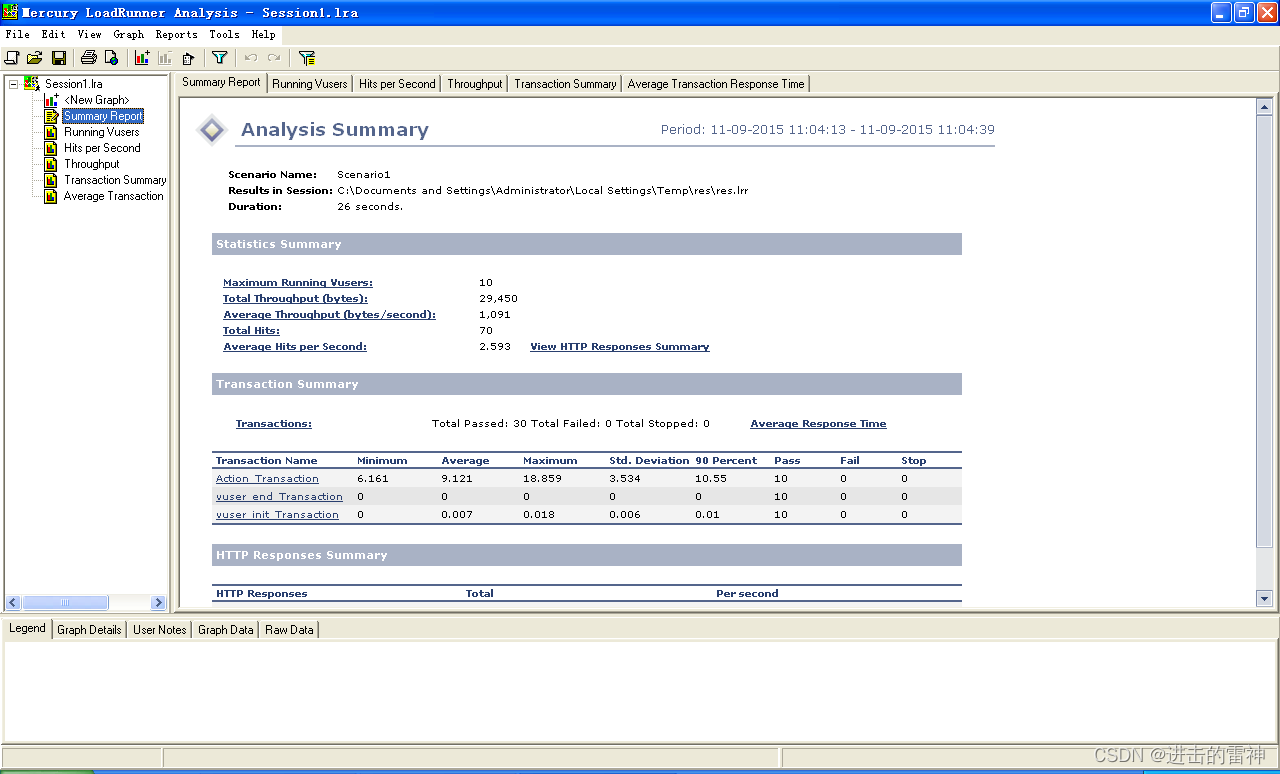Click the Summary Report notepad icon in tree
Image resolution: width=1280 pixels, height=774 pixels.
pyautogui.click(x=51, y=116)
